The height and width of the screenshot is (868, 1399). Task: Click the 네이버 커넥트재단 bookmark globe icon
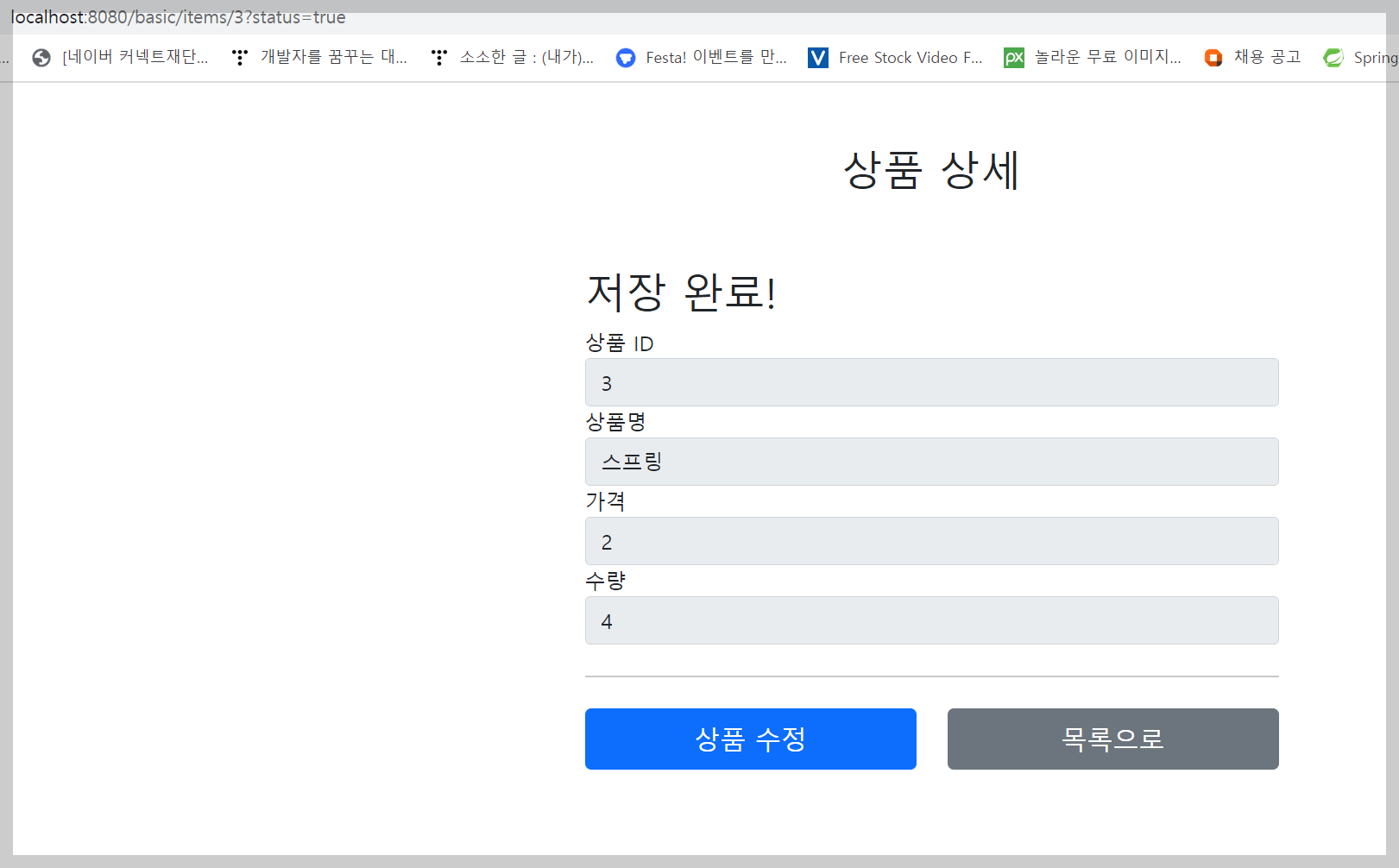pos(41,58)
